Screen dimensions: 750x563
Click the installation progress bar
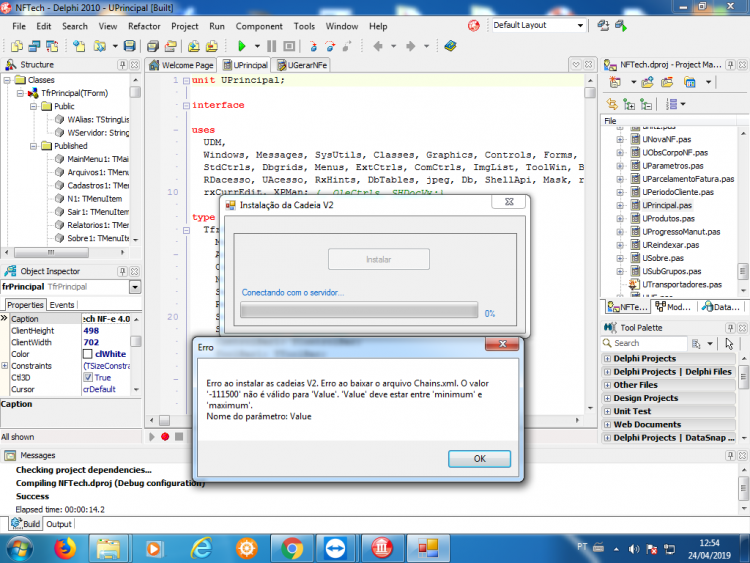tap(359, 310)
